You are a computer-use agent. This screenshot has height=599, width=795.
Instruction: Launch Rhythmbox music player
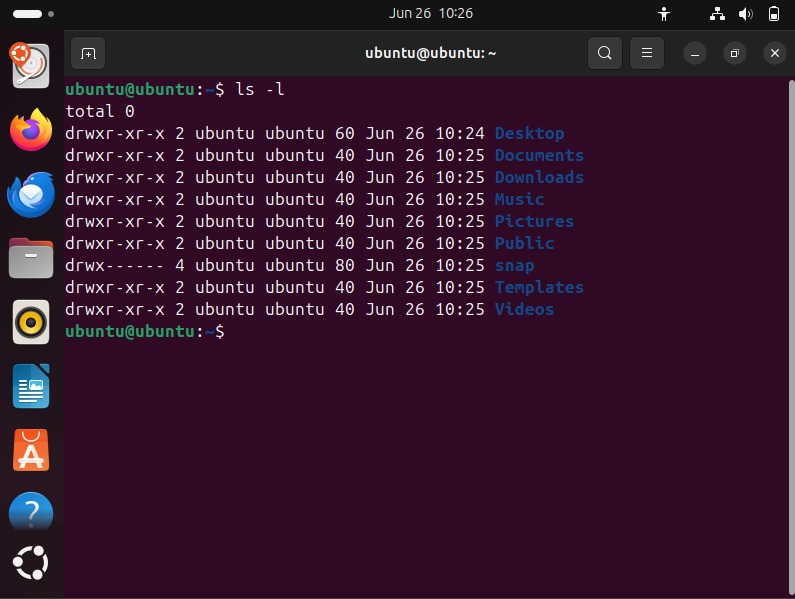pos(31,322)
